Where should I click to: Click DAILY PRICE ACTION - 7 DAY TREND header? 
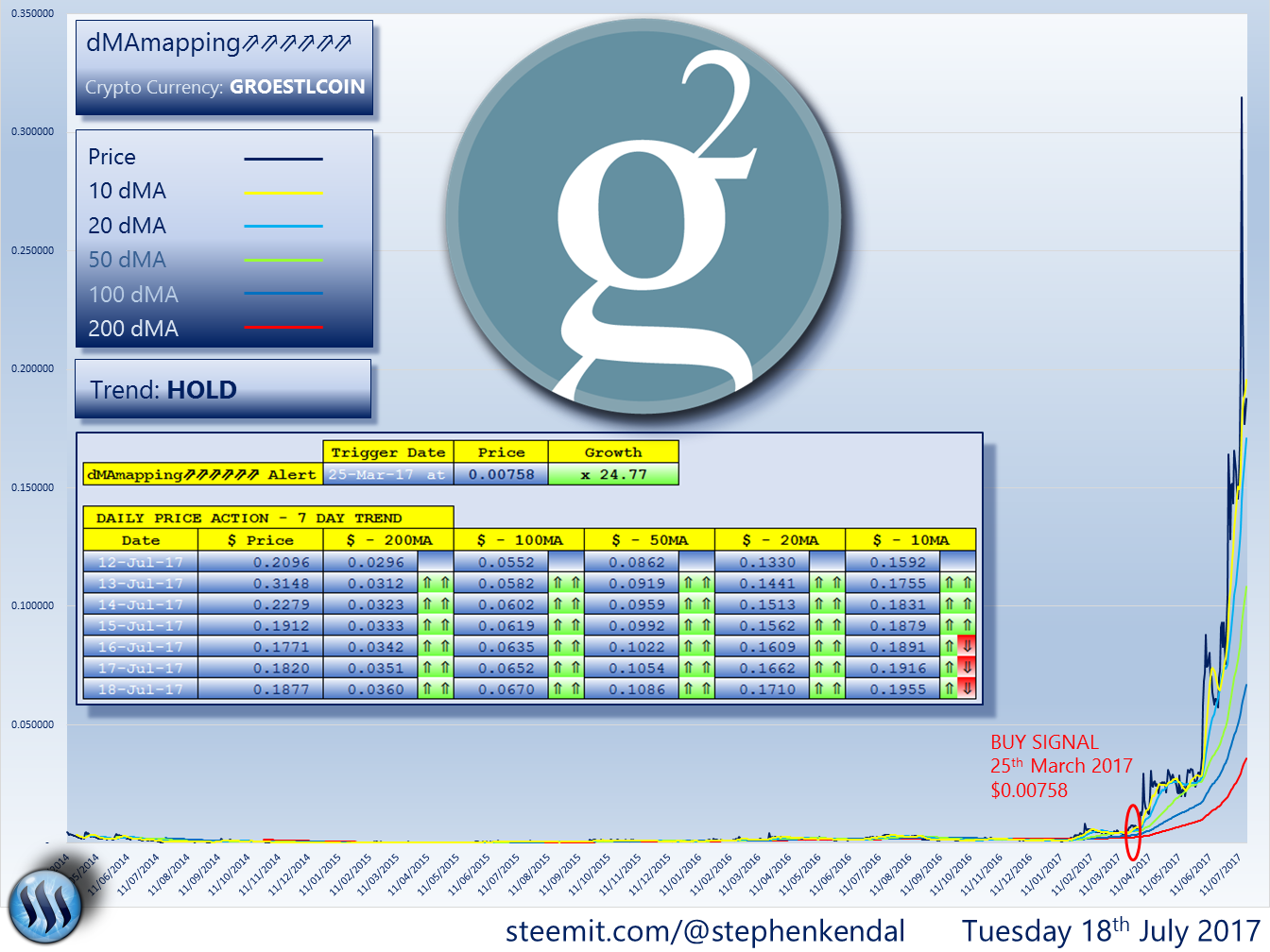(268, 518)
